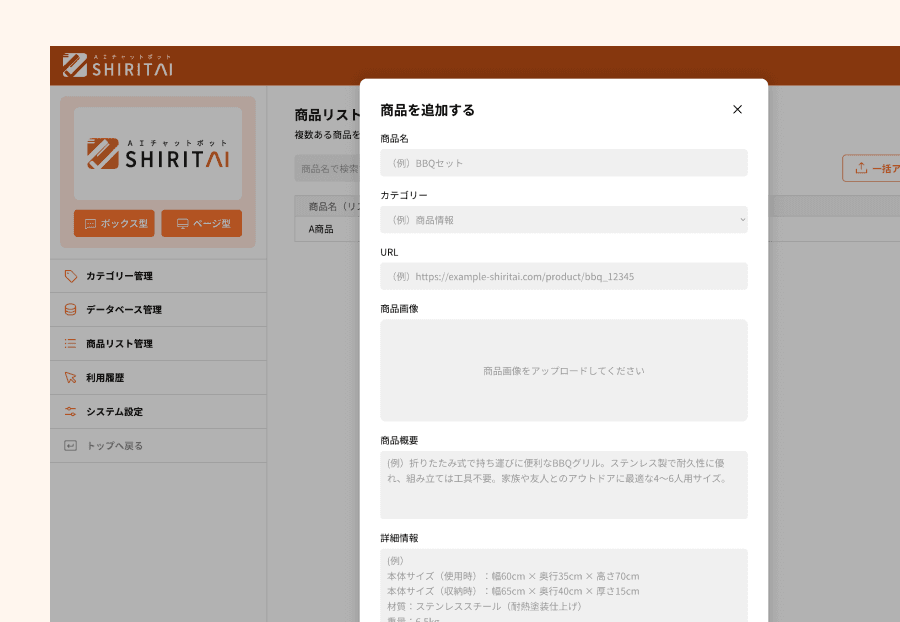Screen dimensions: 900x622
Task: Click the 一括 upload button
Action: click(x=871, y=168)
